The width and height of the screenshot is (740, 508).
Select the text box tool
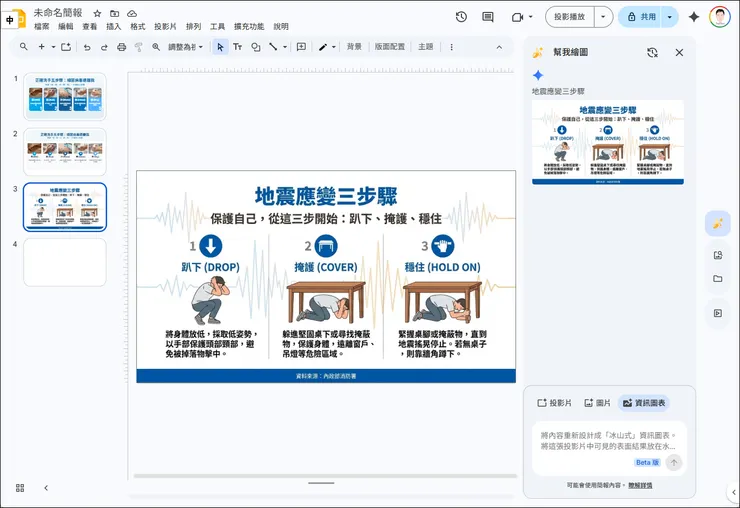point(237,47)
